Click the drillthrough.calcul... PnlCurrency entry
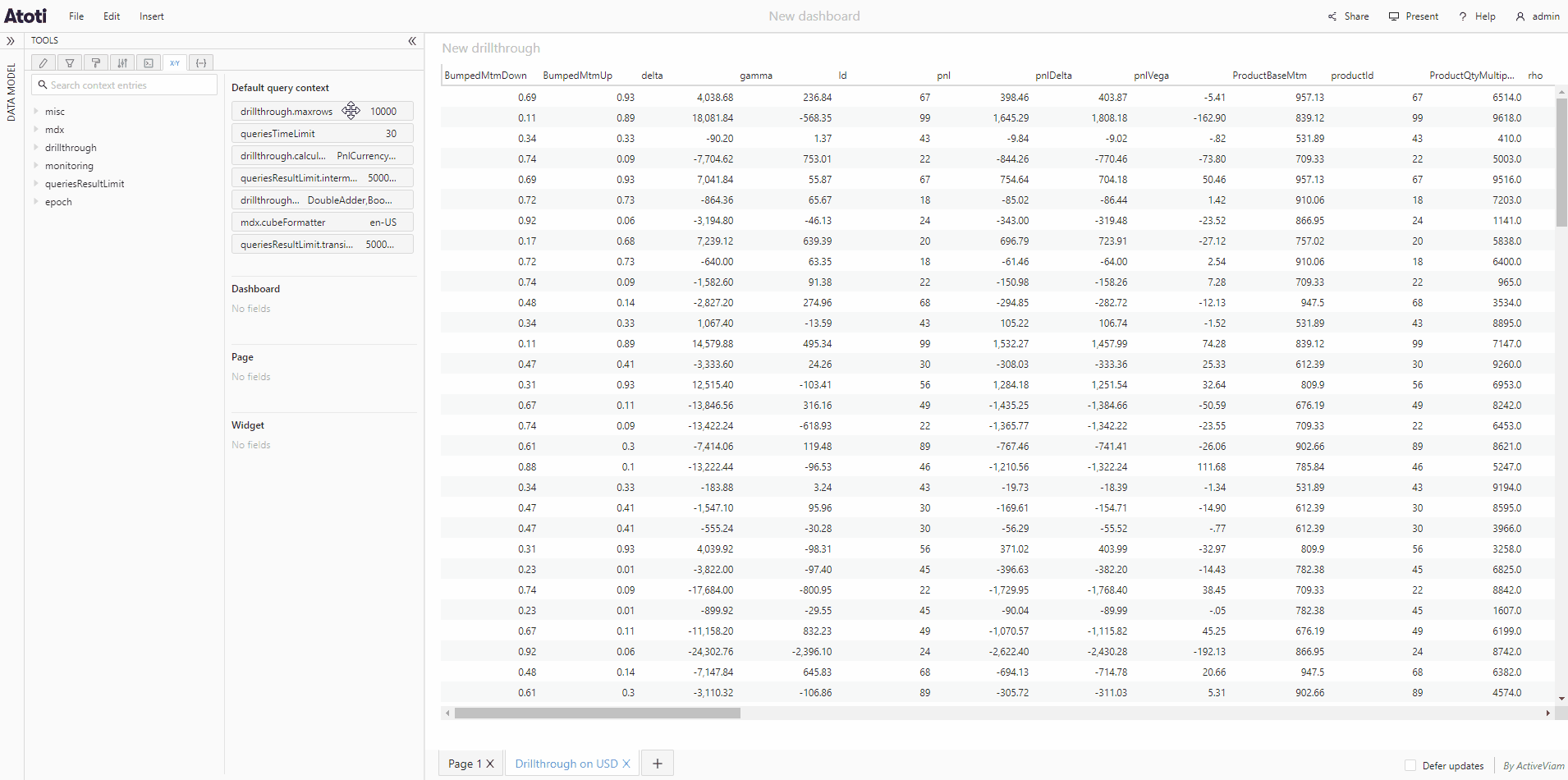This screenshot has height=780, width=1568. pos(323,156)
